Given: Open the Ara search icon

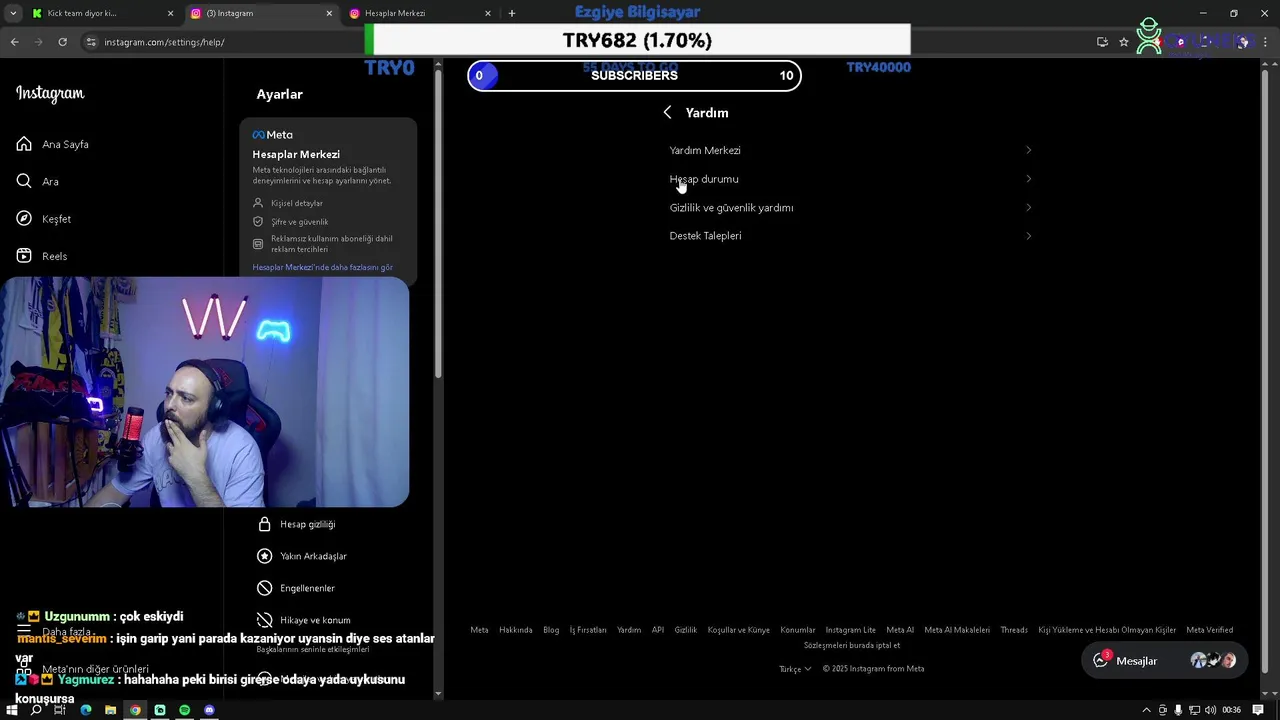Looking at the screenshot, I should coord(24,181).
